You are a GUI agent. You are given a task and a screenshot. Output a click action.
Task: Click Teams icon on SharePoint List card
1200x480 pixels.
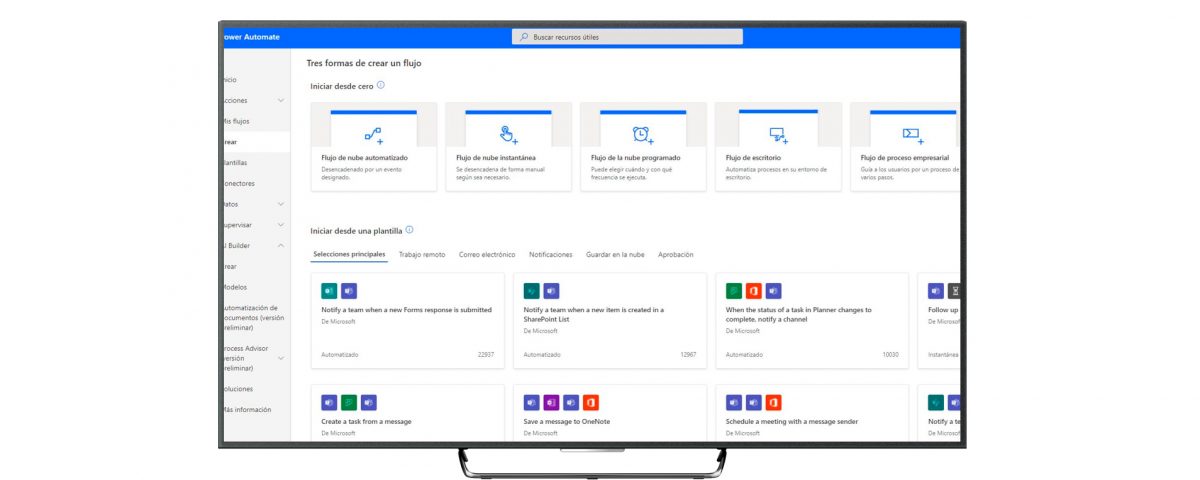551,291
